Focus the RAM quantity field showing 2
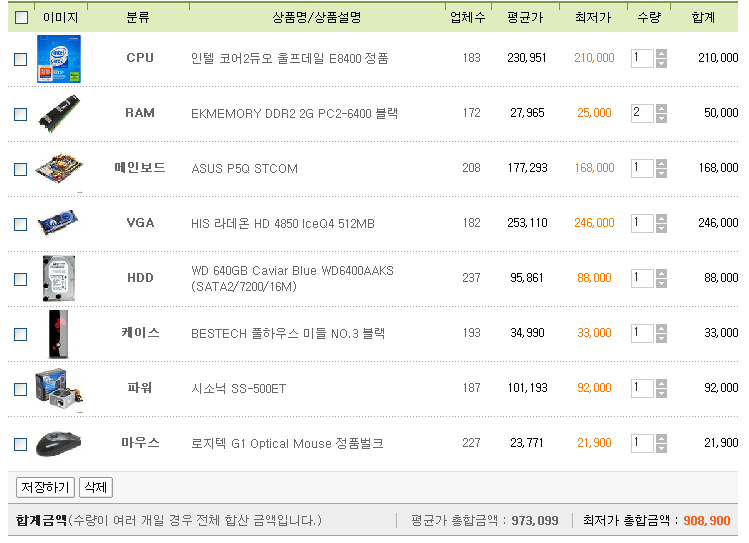Screen dimensions: 749x543 pyautogui.click(x=642, y=113)
